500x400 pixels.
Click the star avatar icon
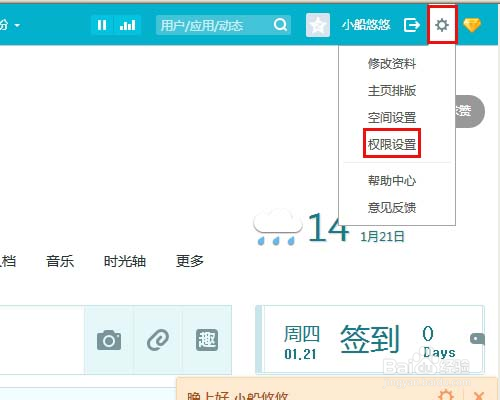pos(318,25)
